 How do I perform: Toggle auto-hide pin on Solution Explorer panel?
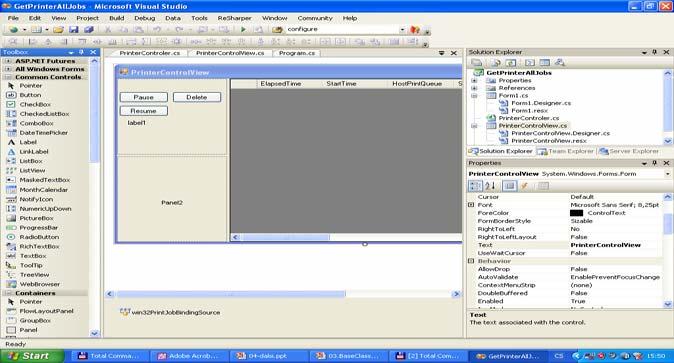click(655, 52)
